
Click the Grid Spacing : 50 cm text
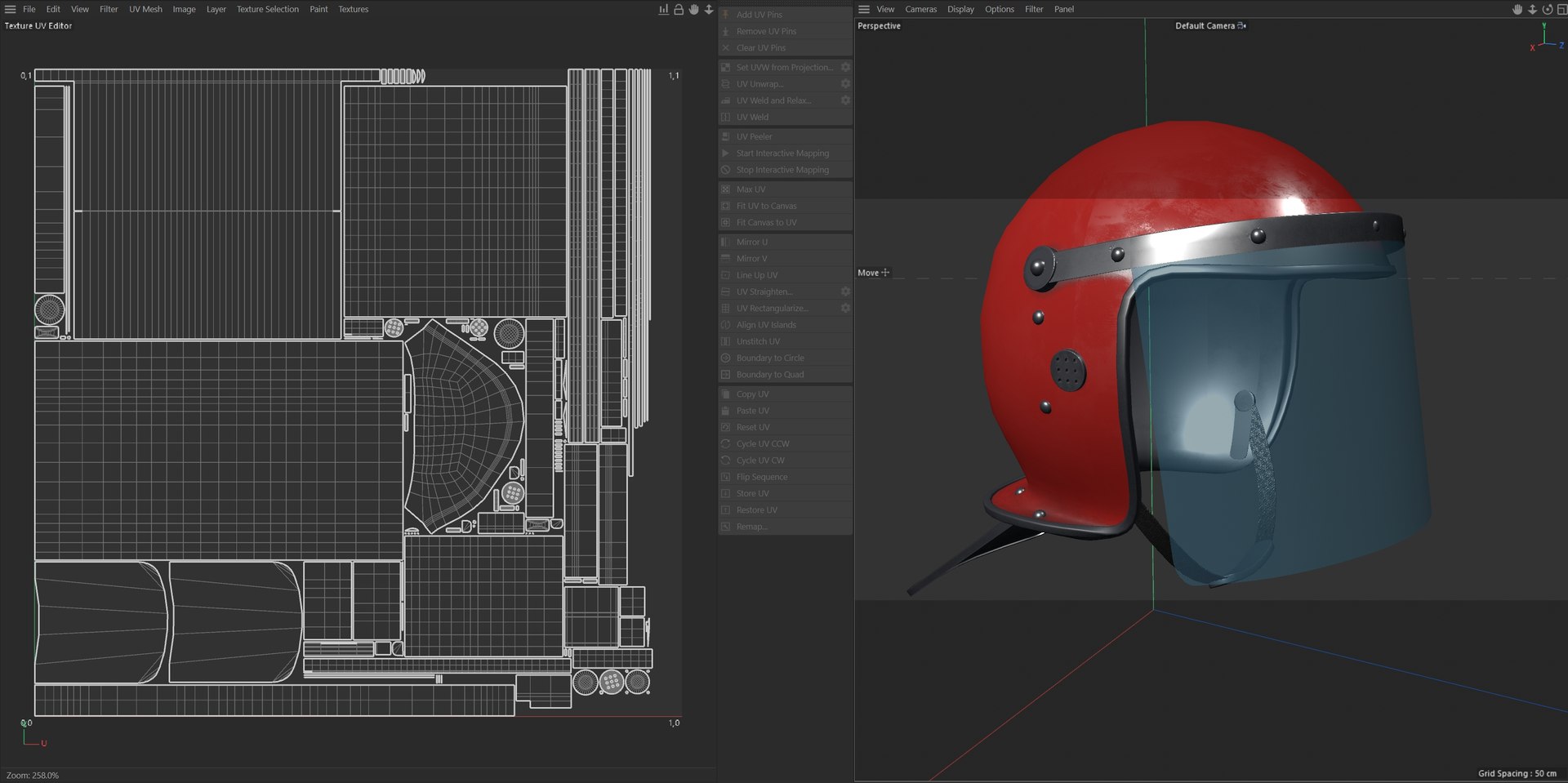[x=1517, y=773]
